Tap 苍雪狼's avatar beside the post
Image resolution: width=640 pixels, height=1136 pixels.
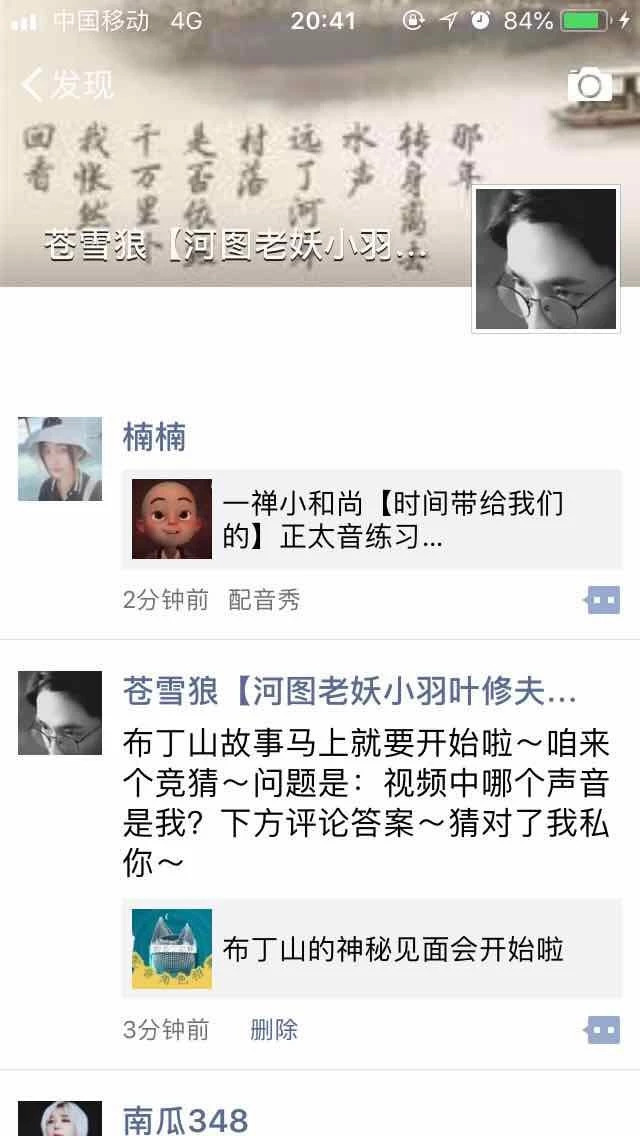pos(60,713)
